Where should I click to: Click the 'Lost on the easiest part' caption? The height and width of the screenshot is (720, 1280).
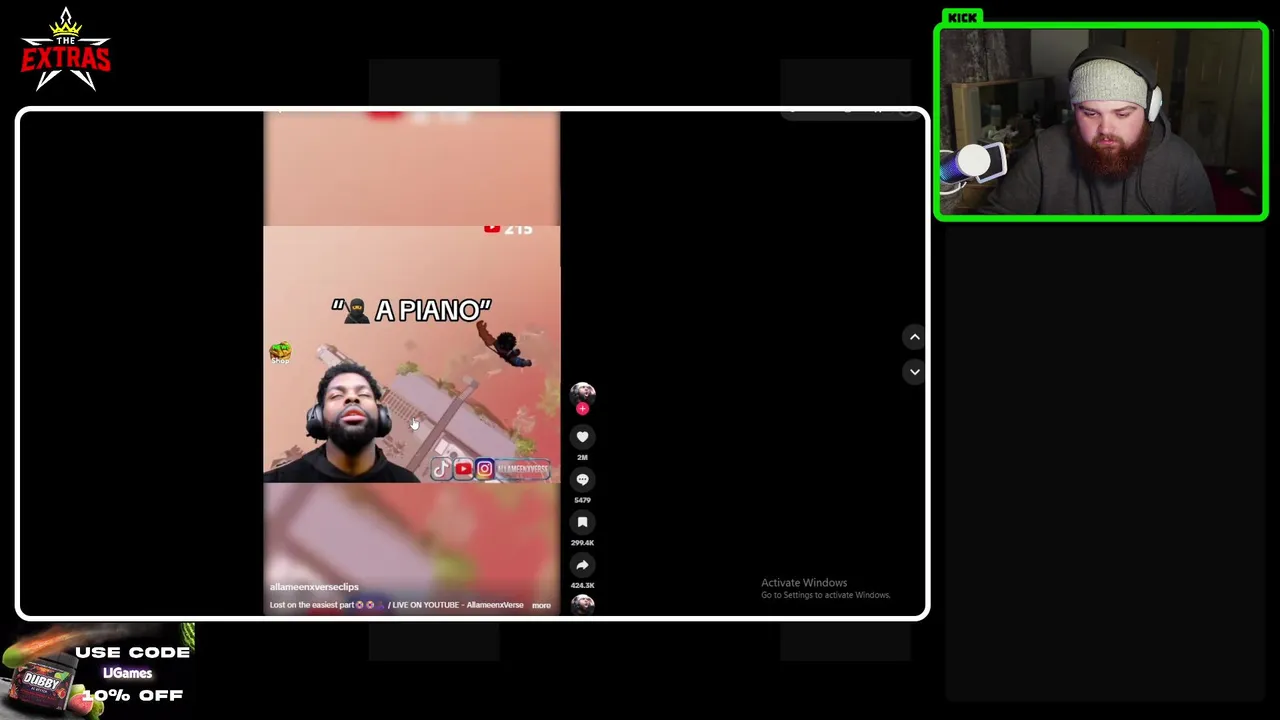(312, 605)
